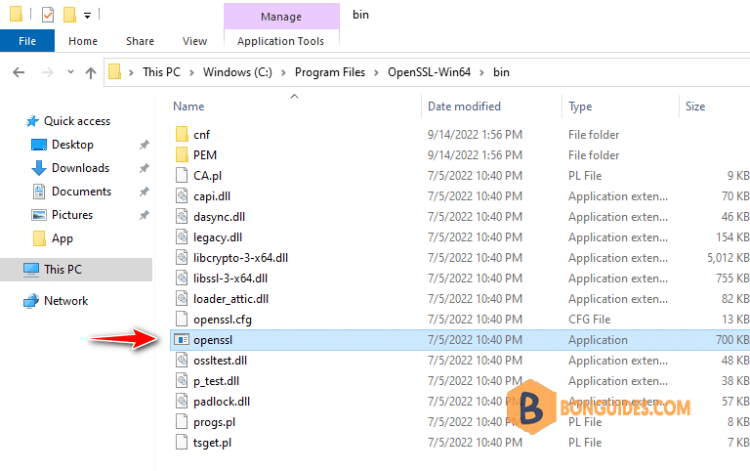The image size is (750, 471).
Task: Switch to the Home ribbon tab
Action: tap(82, 41)
